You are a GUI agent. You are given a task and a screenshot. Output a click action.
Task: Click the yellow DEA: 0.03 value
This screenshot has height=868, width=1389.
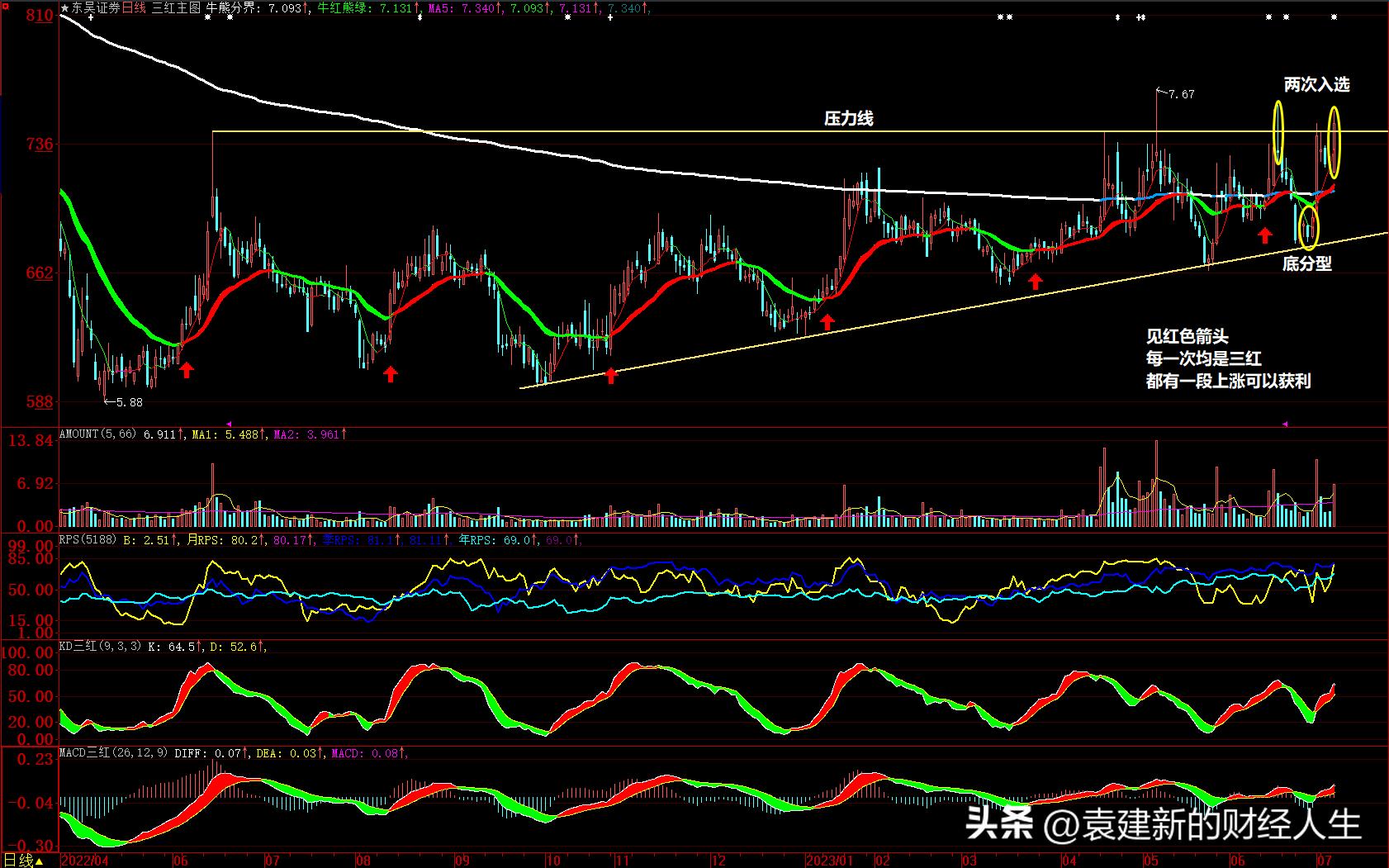pyautogui.click(x=290, y=753)
